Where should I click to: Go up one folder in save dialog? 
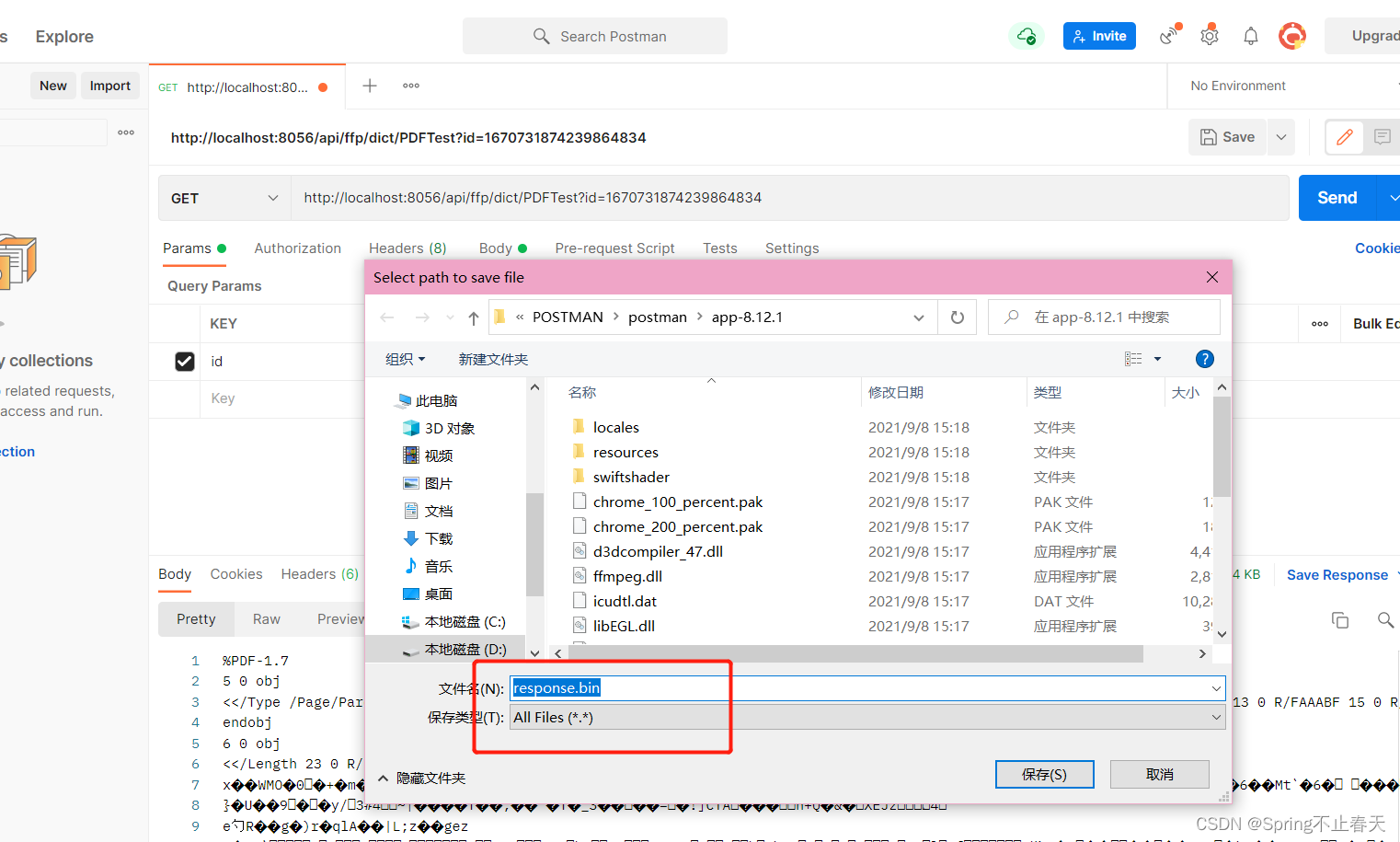click(473, 317)
